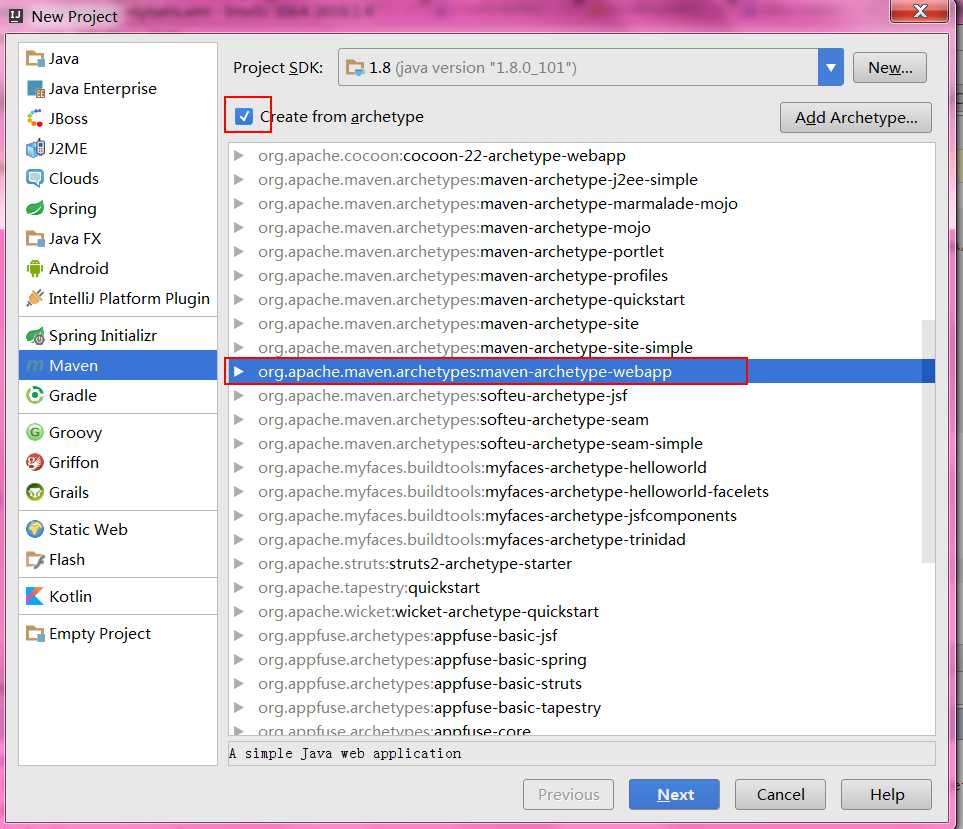Open the Project SDK dropdown arrow
Viewport: 963px width, 829px height.
[x=830, y=68]
